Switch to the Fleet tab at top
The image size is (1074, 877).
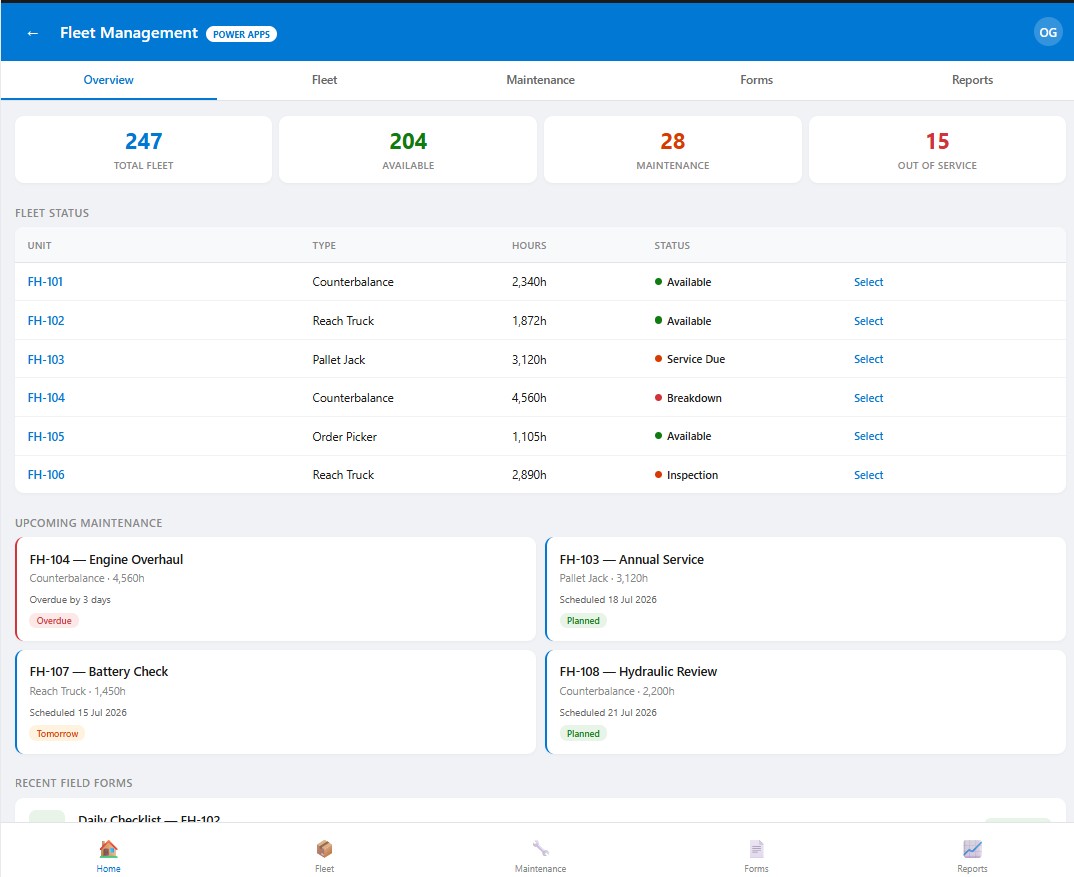coord(324,80)
